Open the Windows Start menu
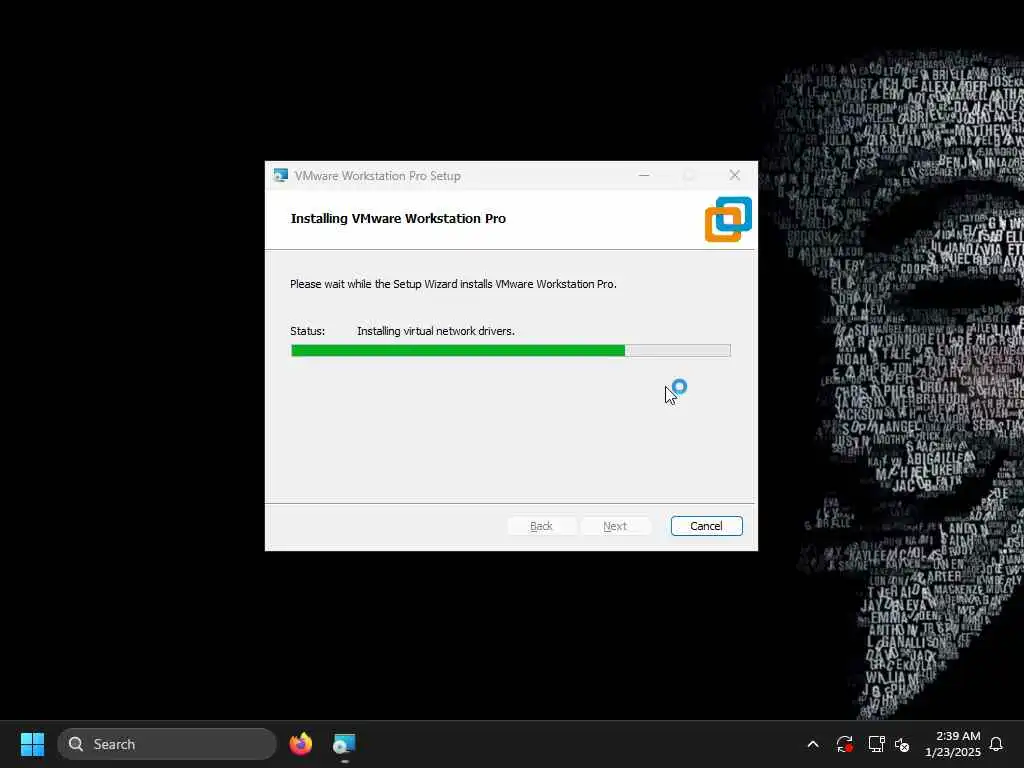This screenshot has height=768, width=1024. tap(32, 744)
